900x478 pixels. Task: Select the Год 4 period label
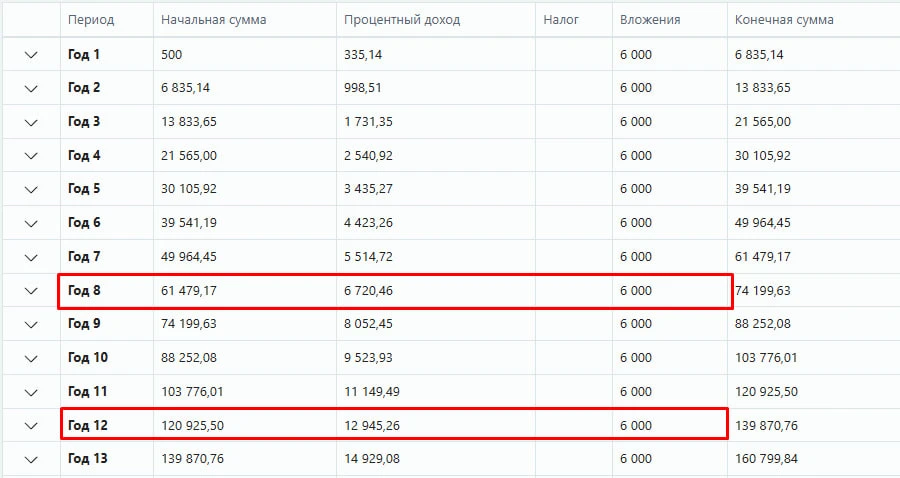[x=84, y=156]
